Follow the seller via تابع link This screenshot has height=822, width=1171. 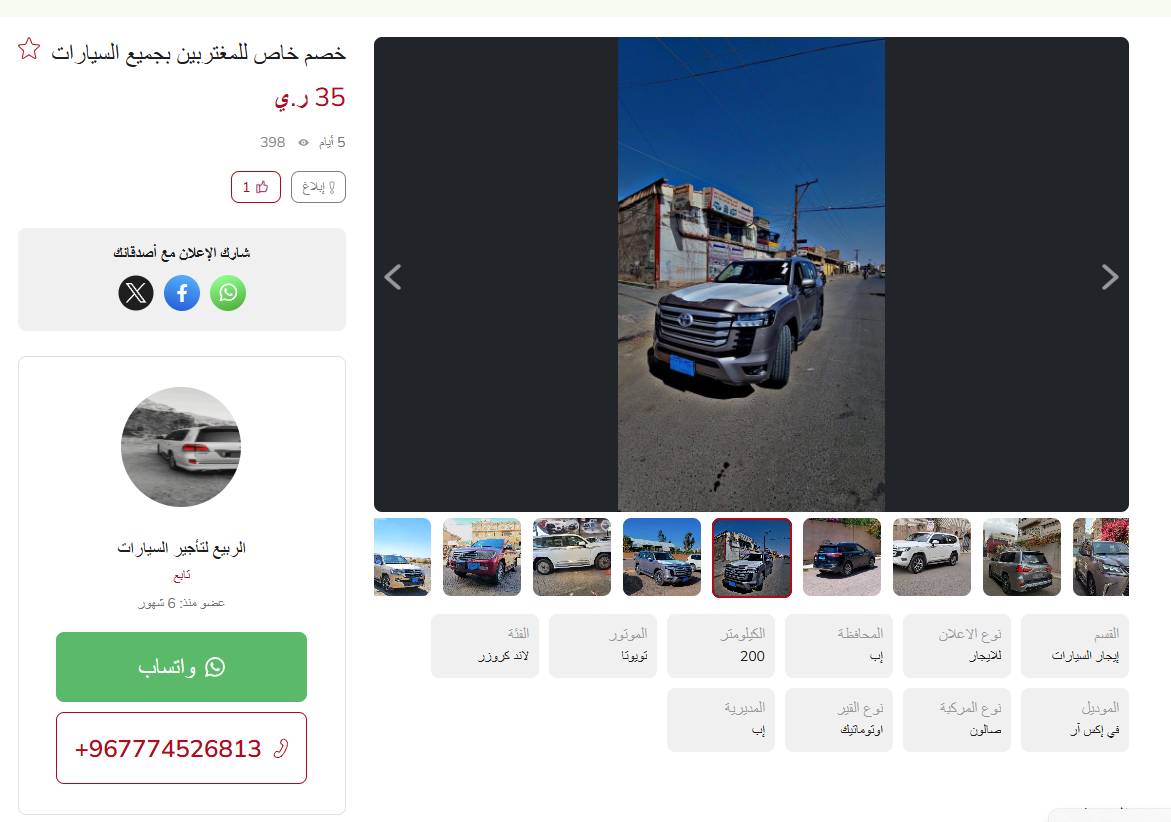181,575
